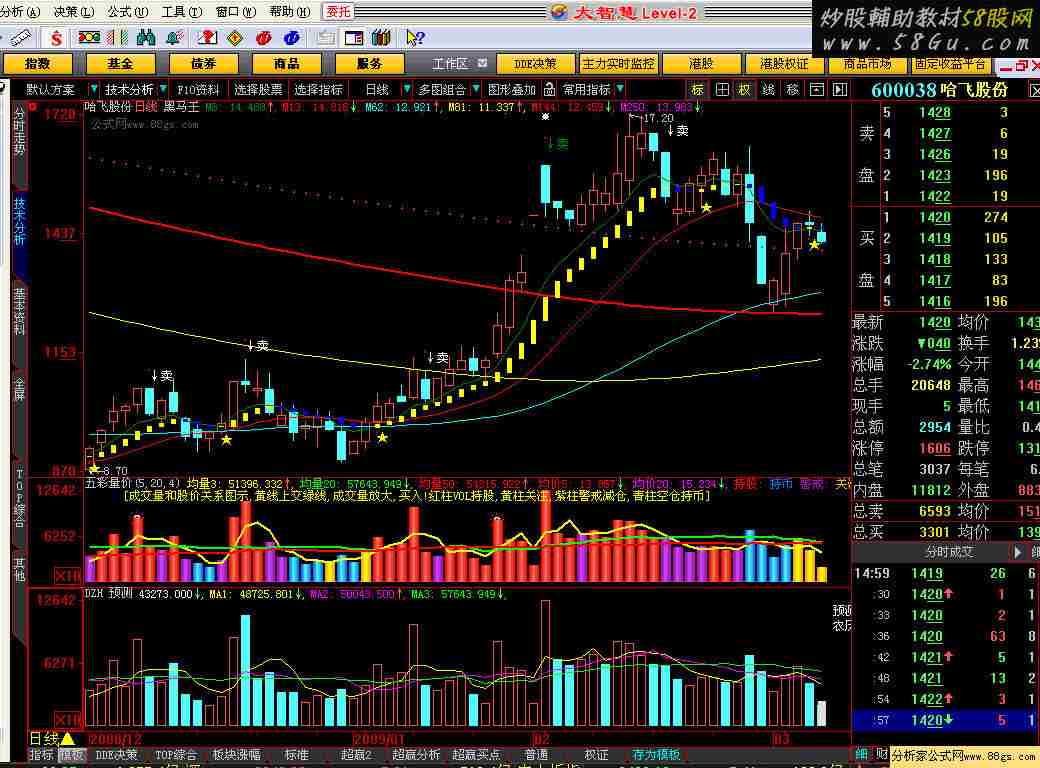
Task: Select the 超赢分析 bottom tab
Action: pos(416,755)
